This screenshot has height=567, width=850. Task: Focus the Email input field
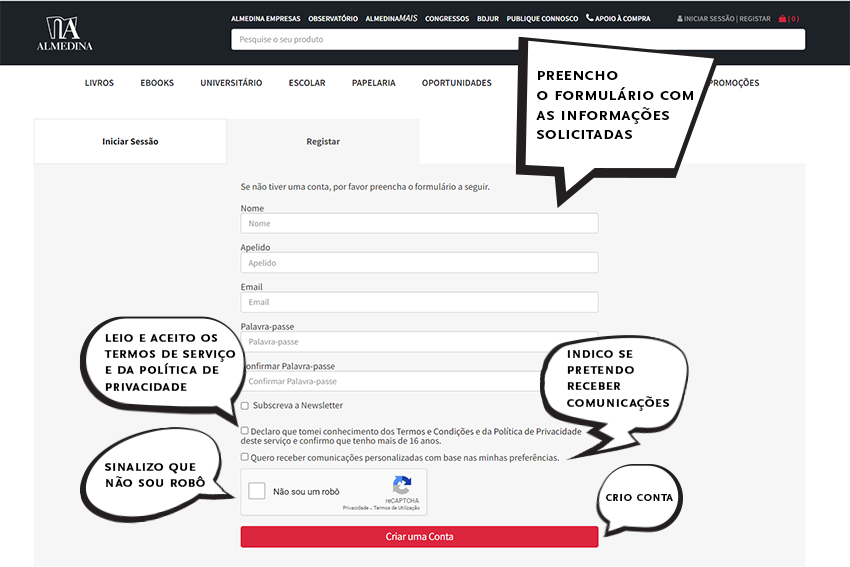pos(419,302)
